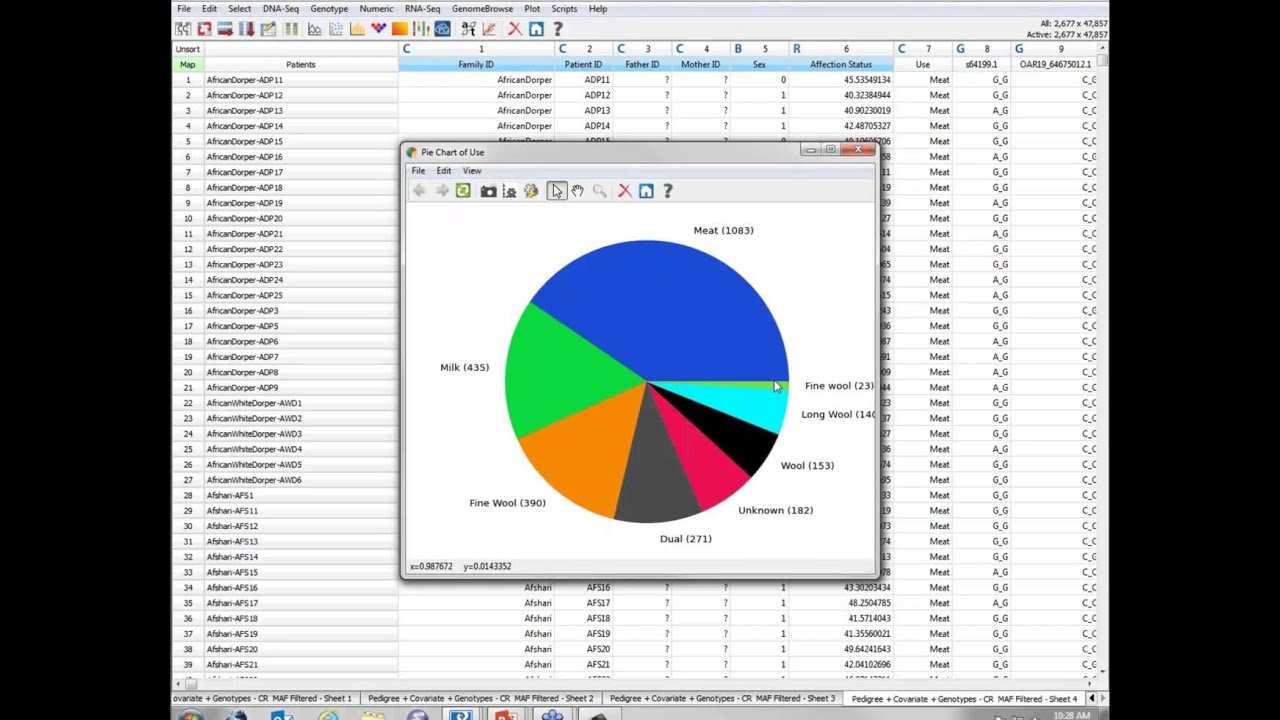The width and height of the screenshot is (1280, 720).
Task: Click the red lines chart icon in main toolbar
Action: tap(489, 29)
